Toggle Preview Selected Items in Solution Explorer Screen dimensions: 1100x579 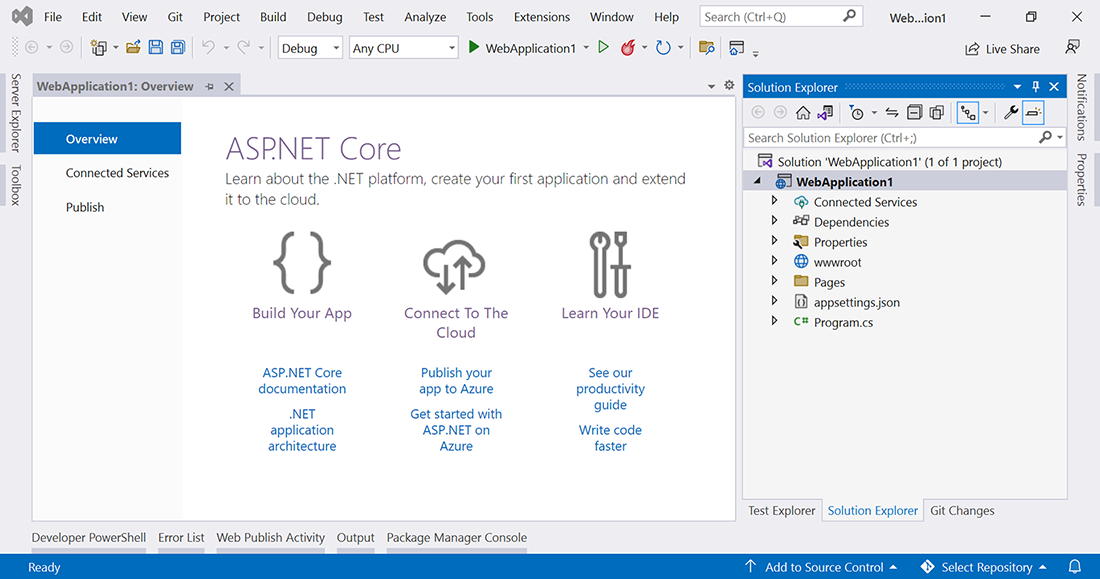coord(1033,112)
